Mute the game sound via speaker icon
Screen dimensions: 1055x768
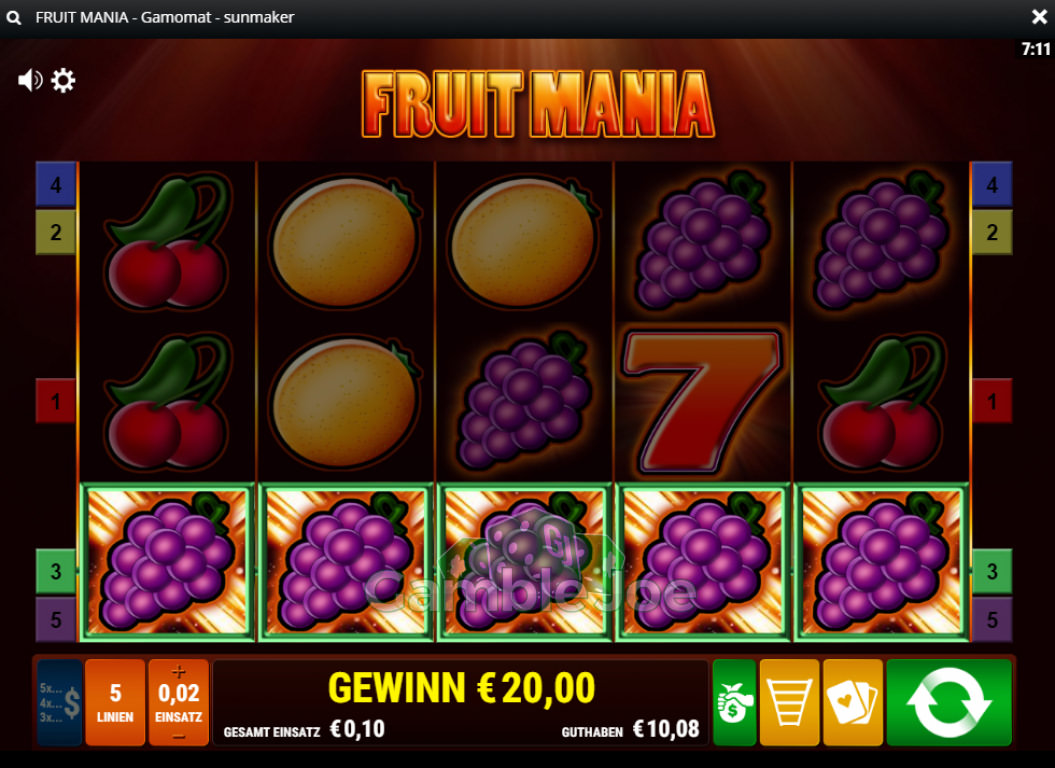click(30, 81)
